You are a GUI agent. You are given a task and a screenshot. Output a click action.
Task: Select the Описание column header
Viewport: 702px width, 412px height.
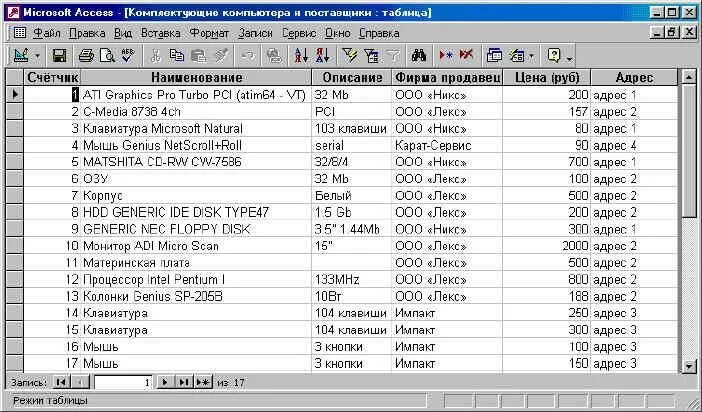352,77
